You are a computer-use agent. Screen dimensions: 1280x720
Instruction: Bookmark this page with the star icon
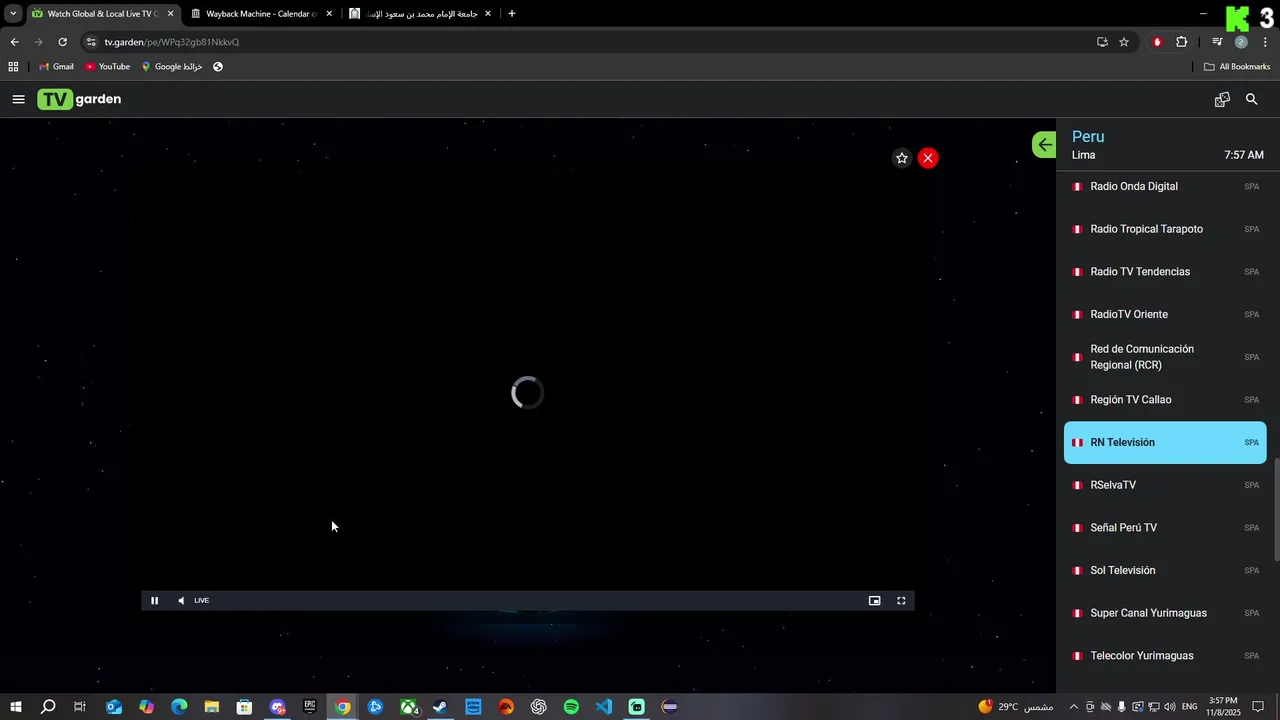point(1124,42)
